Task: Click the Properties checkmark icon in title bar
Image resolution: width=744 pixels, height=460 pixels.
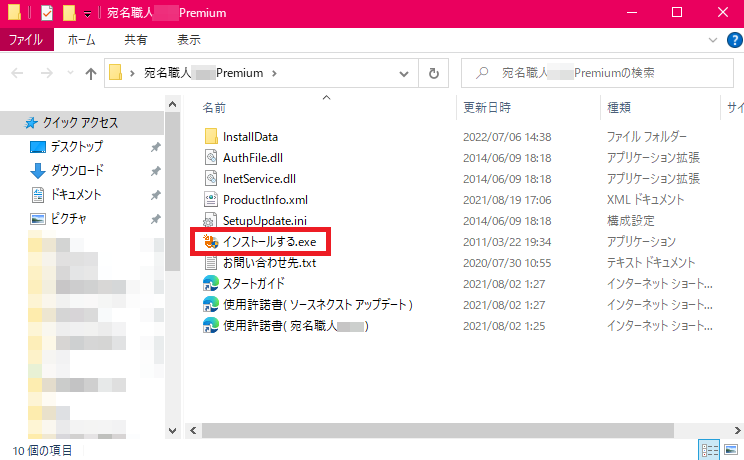Action: pos(46,13)
